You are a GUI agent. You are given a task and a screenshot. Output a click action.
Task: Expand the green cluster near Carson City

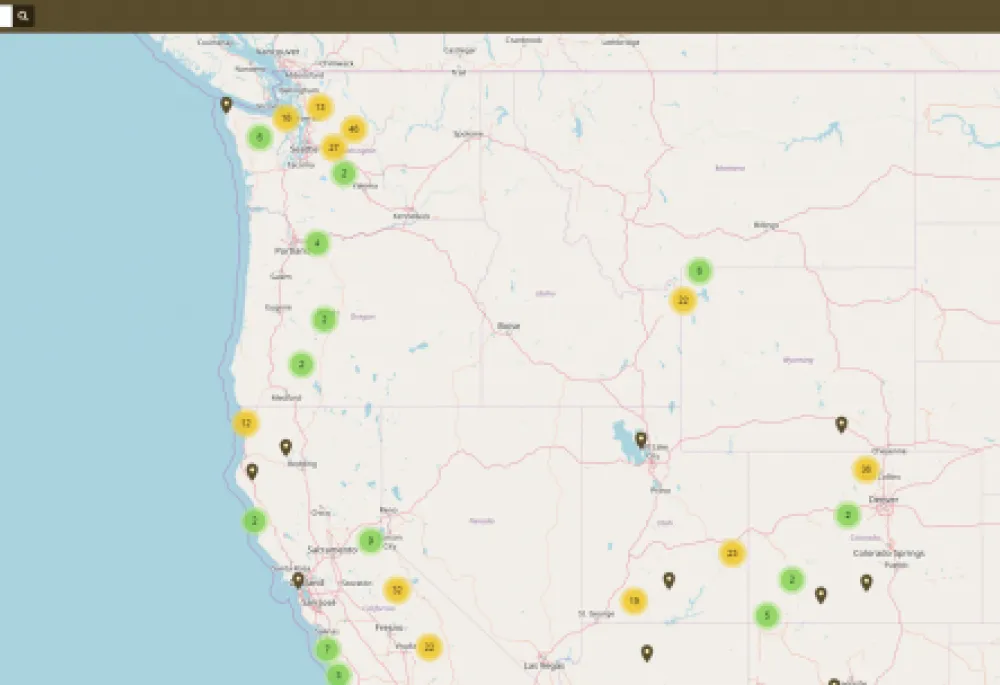[370, 541]
